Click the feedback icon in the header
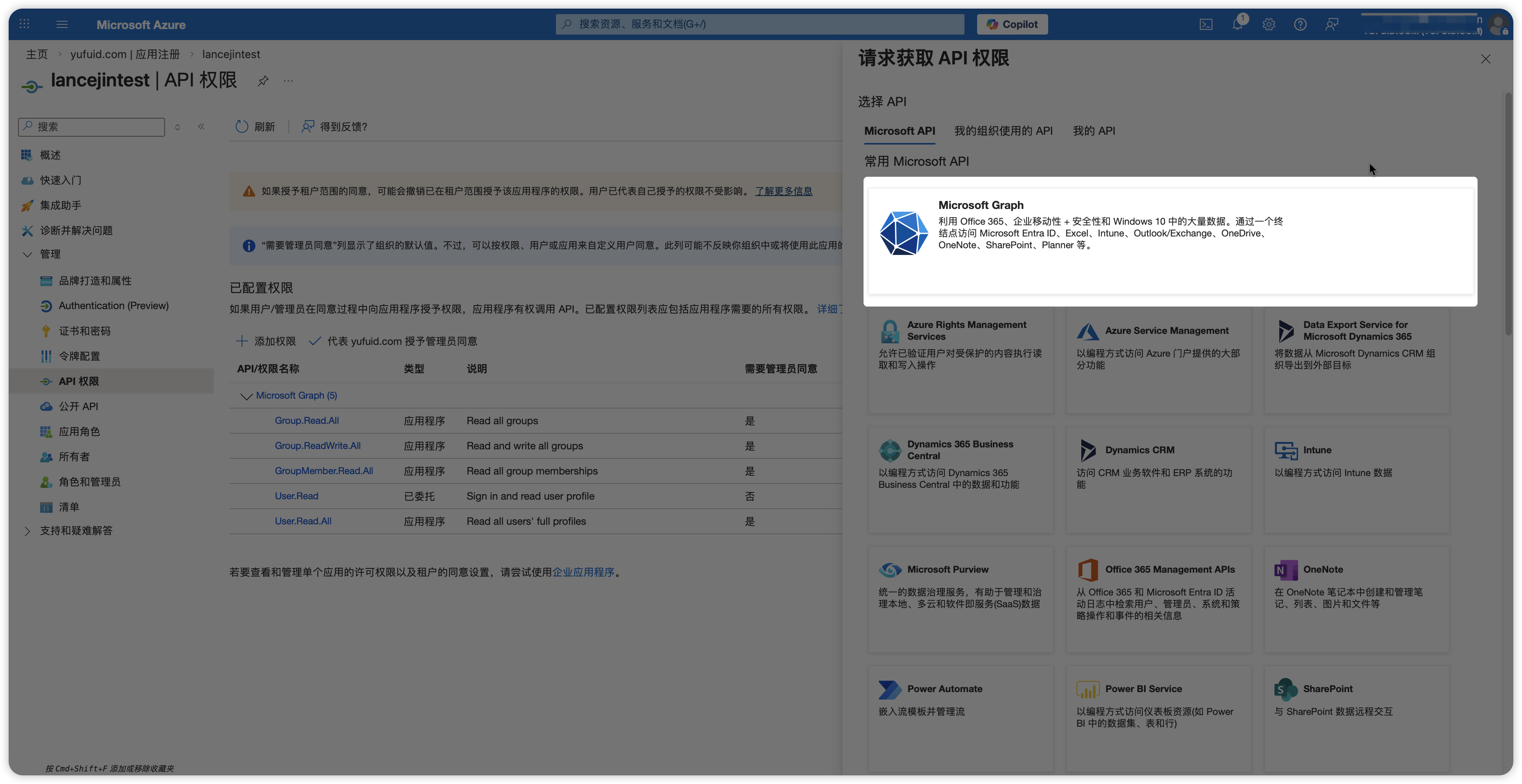Viewport: 1522px width, 784px height. (x=1331, y=24)
